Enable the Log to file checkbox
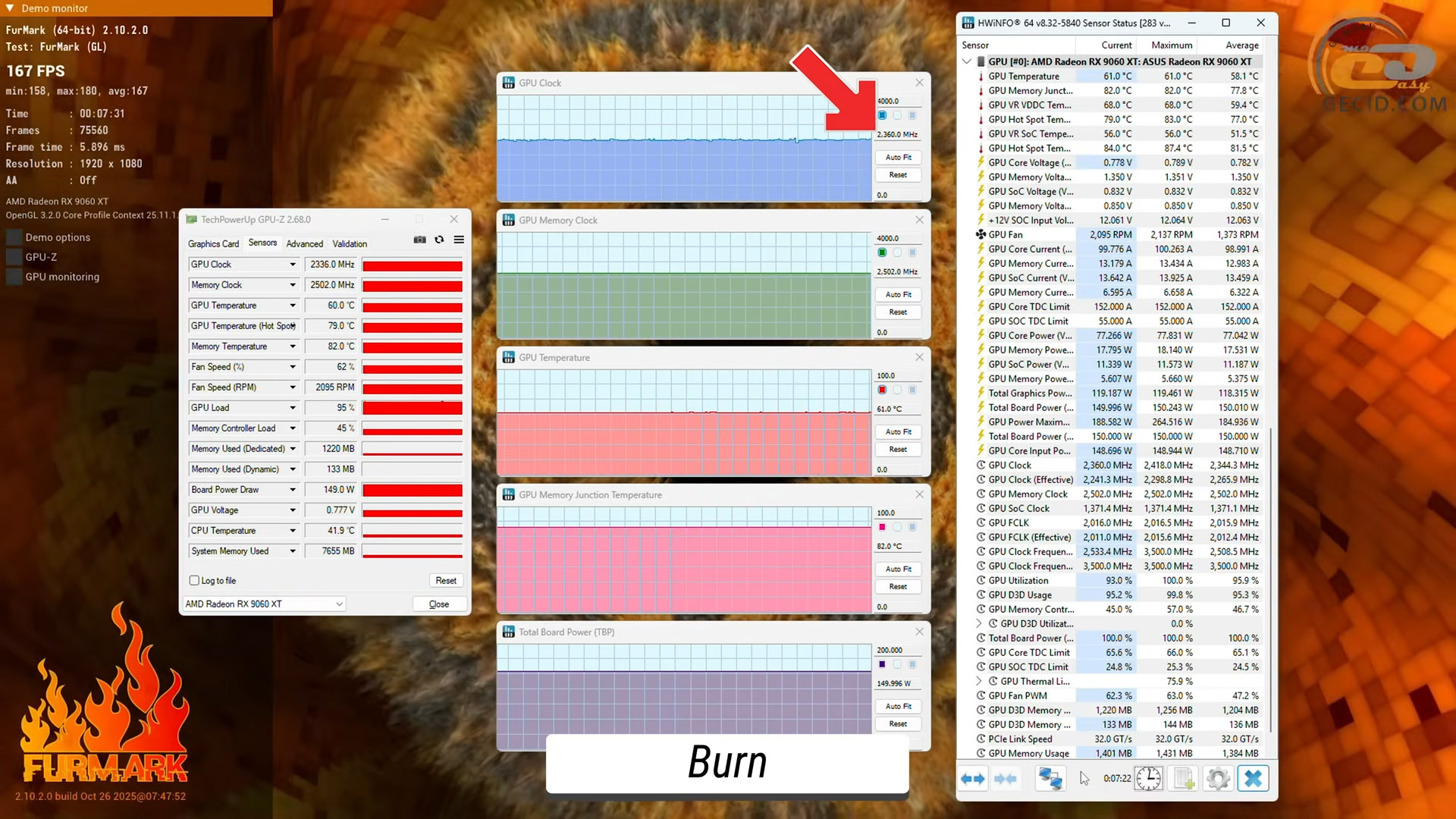 (x=194, y=581)
